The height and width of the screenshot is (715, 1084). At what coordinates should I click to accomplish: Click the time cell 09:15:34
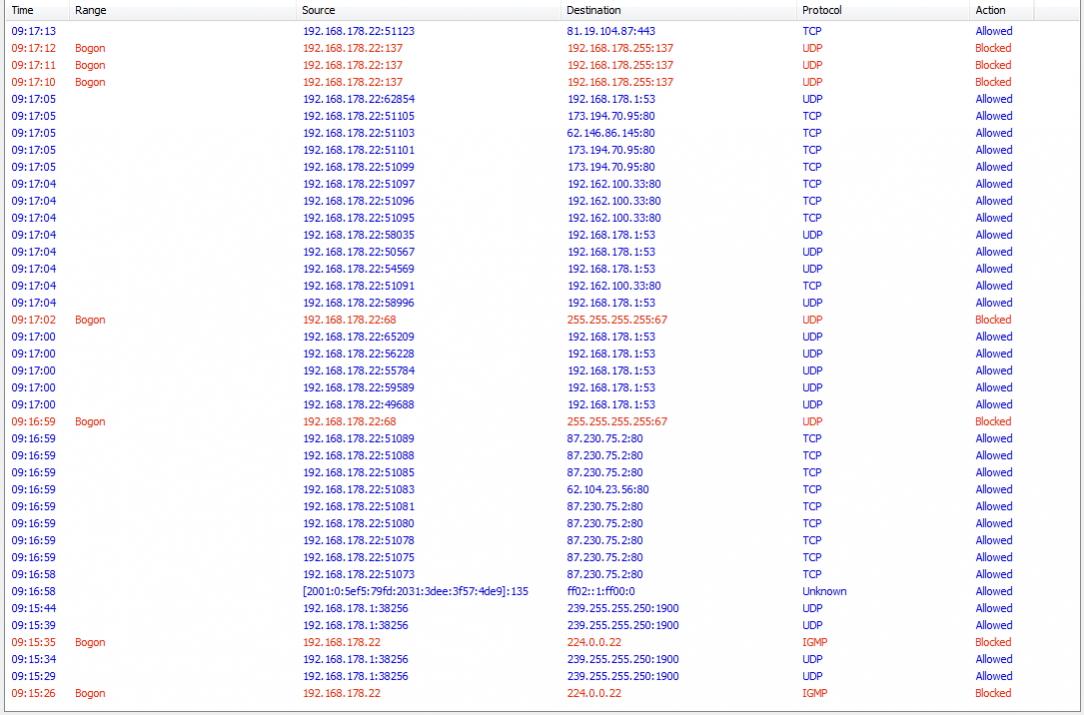tap(33, 659)
